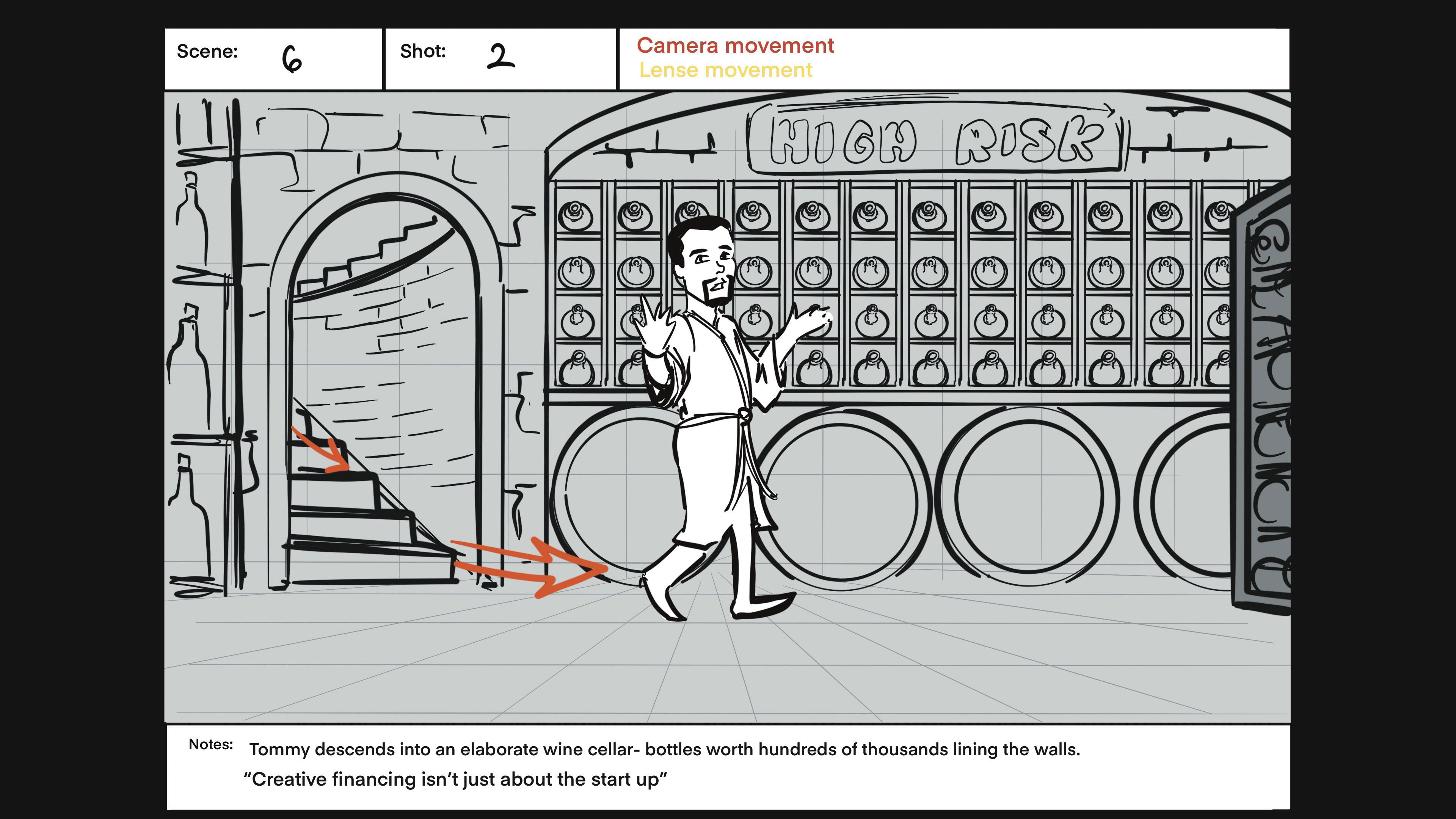Click the Shot: label
The height and width of the screenshot is (819, 1456).
(x=423, y=52)
